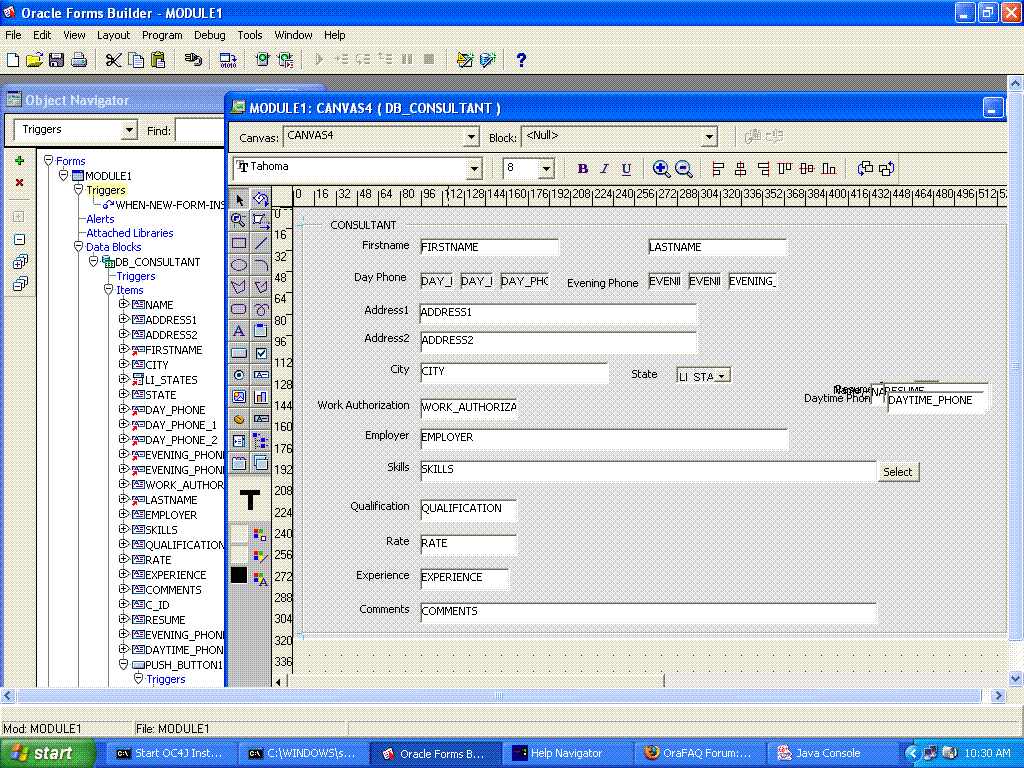Select the Rotate tool in the palette
1024x768 pixels.
coord(261,198)
